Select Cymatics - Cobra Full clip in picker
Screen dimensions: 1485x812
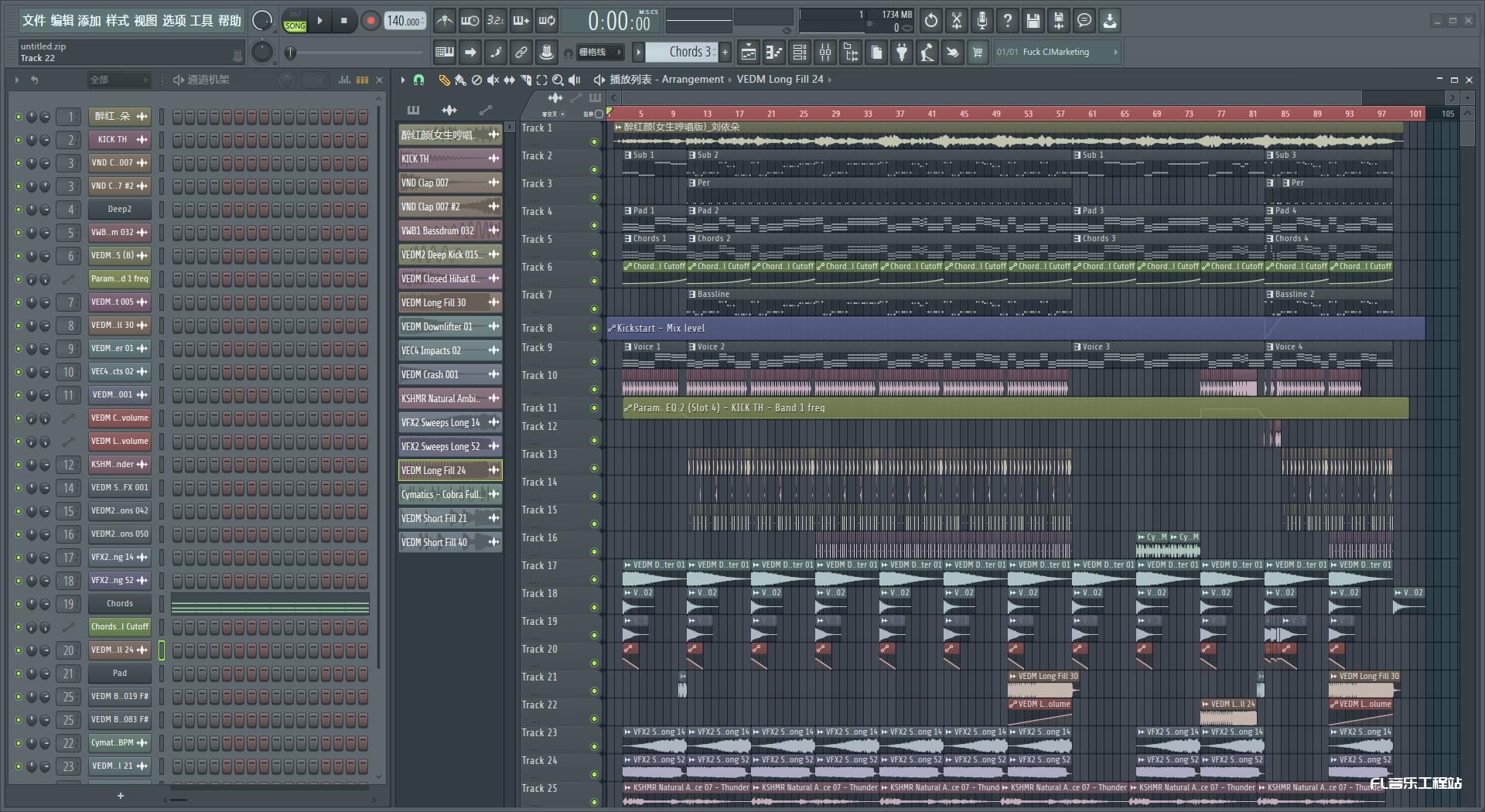pyautogui.click(x=450, y=494)
